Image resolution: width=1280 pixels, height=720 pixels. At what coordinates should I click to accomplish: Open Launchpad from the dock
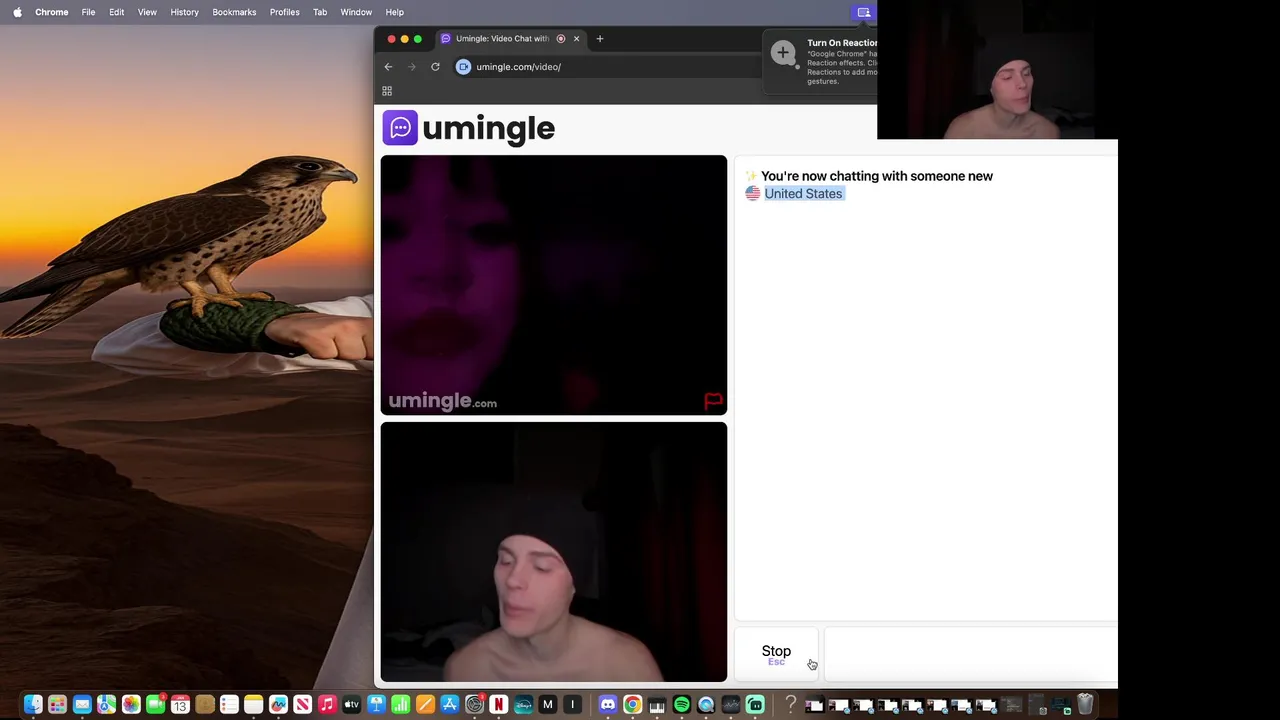pos(57,705)
